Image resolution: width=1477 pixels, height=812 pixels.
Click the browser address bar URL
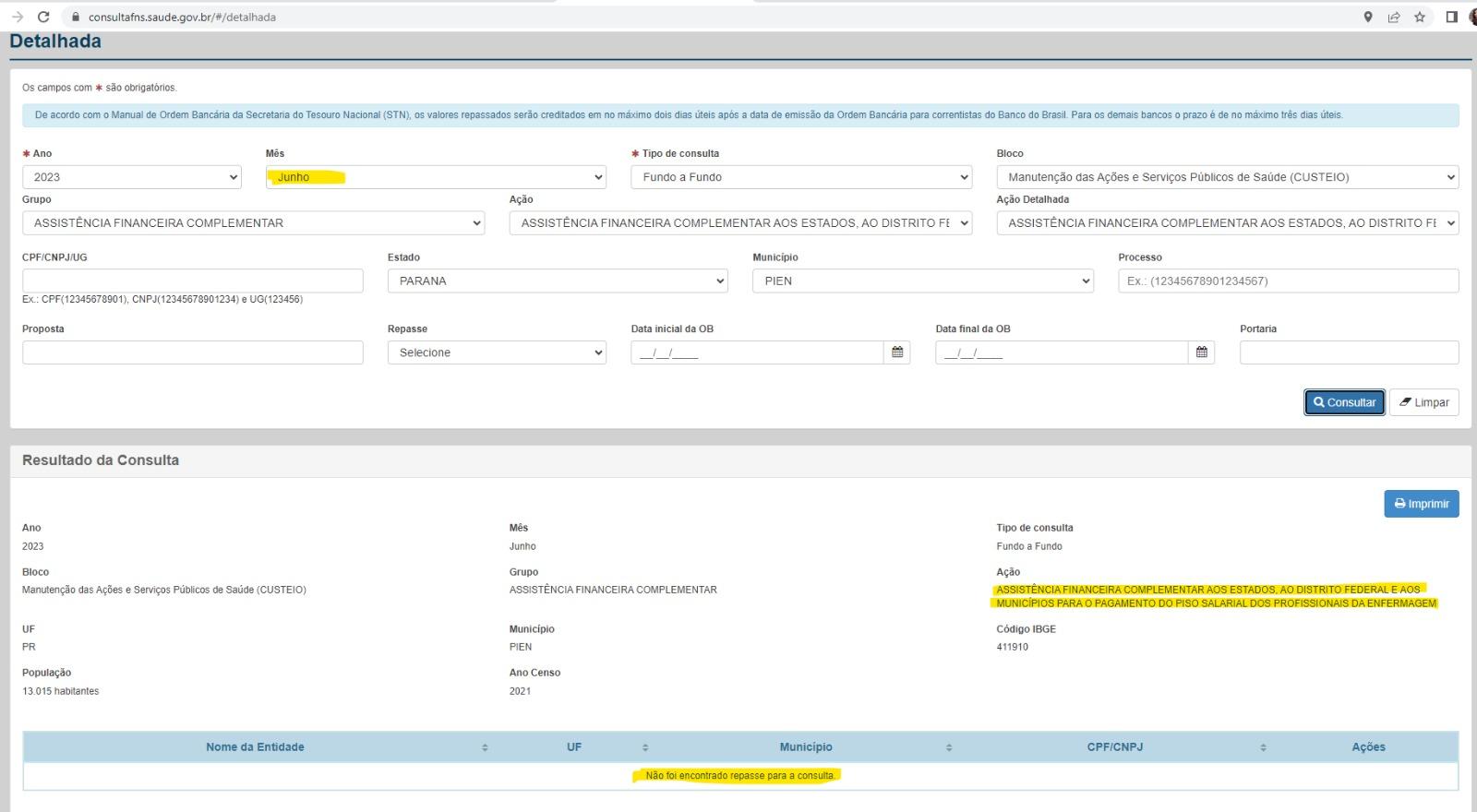(x=182, y=17)
